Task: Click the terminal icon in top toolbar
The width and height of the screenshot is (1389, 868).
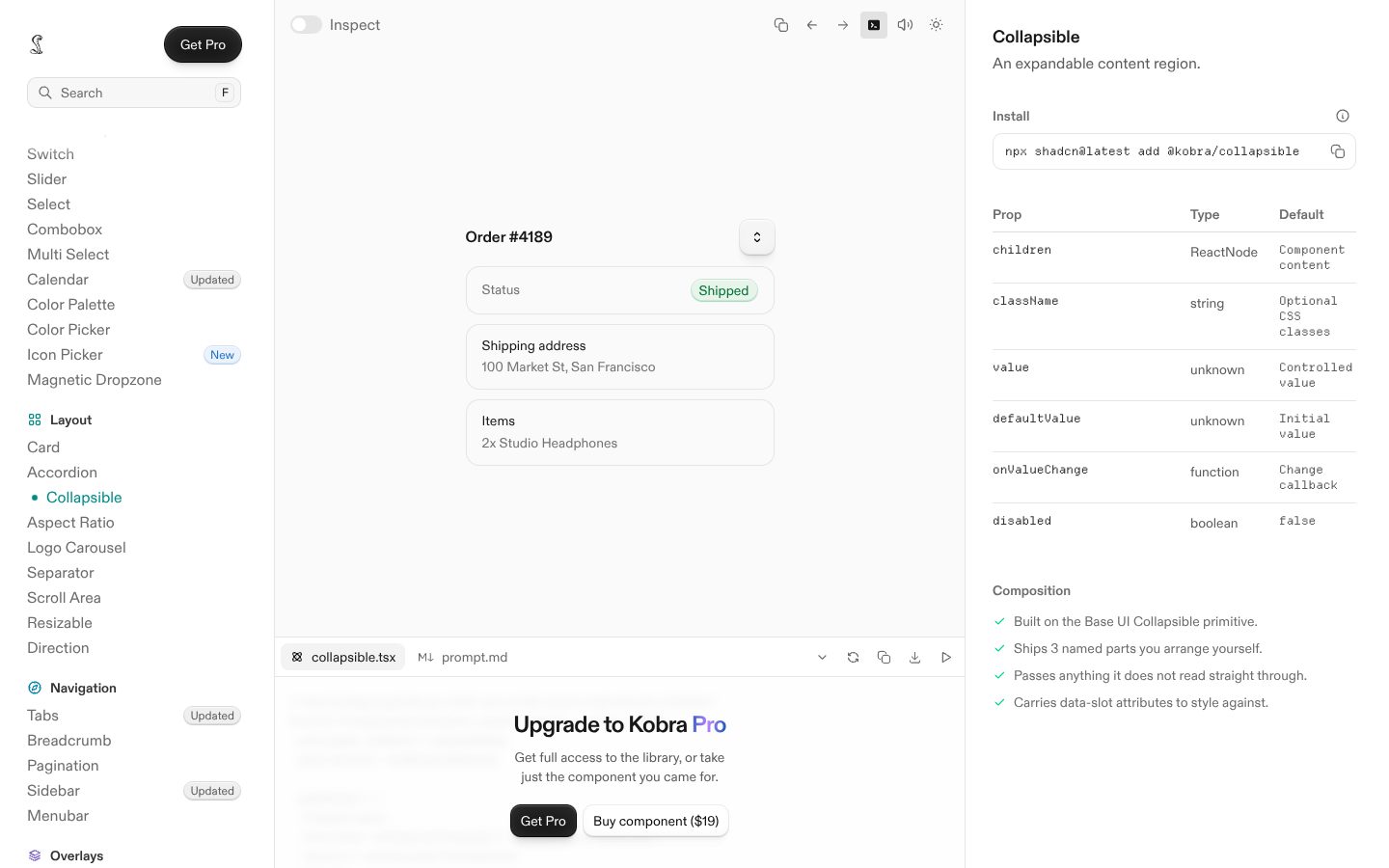Action: (x=874, y=25)
